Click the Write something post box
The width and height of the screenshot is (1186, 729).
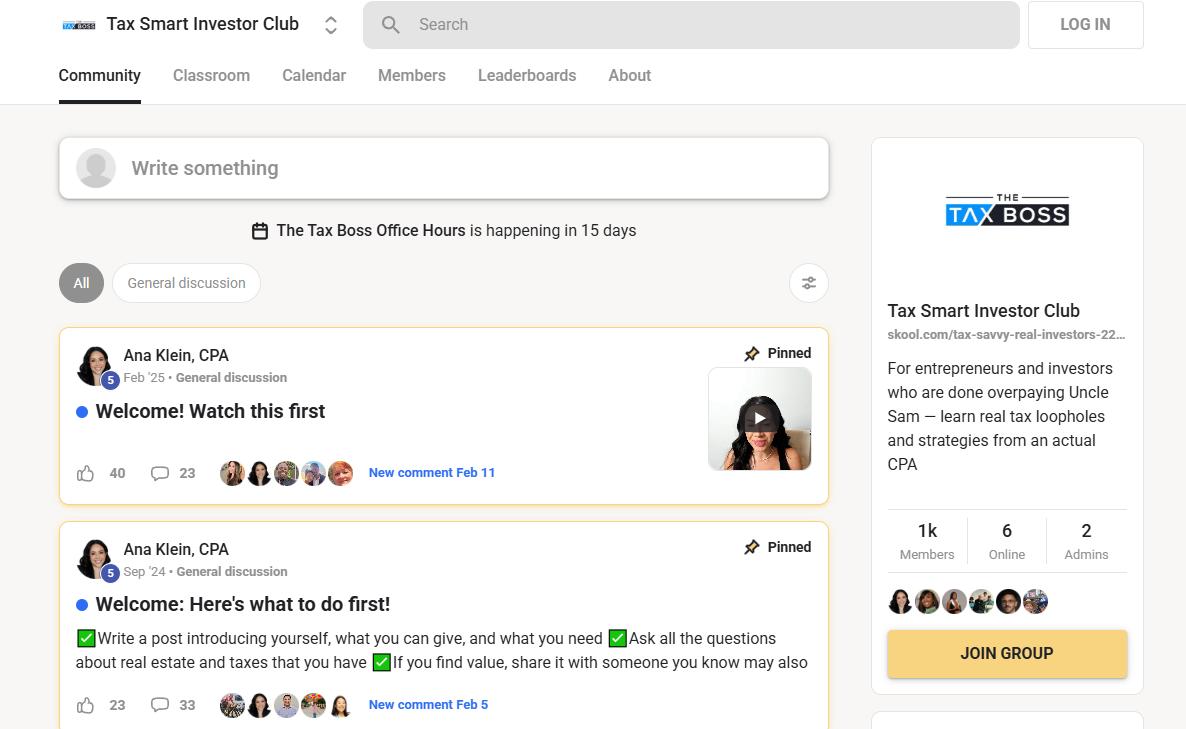pyautogui.click(x=444, y=168)
